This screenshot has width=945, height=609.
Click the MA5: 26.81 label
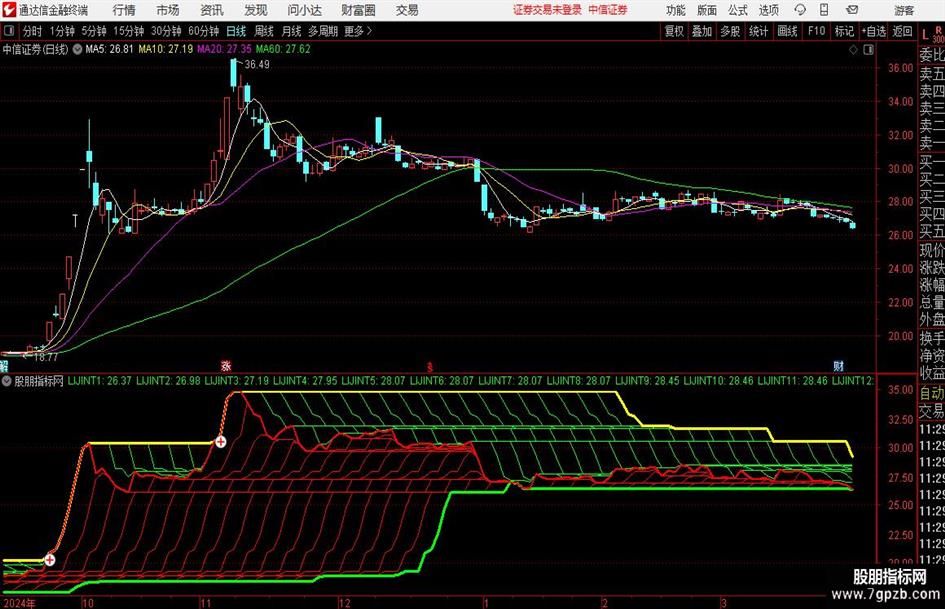[109, 49]
